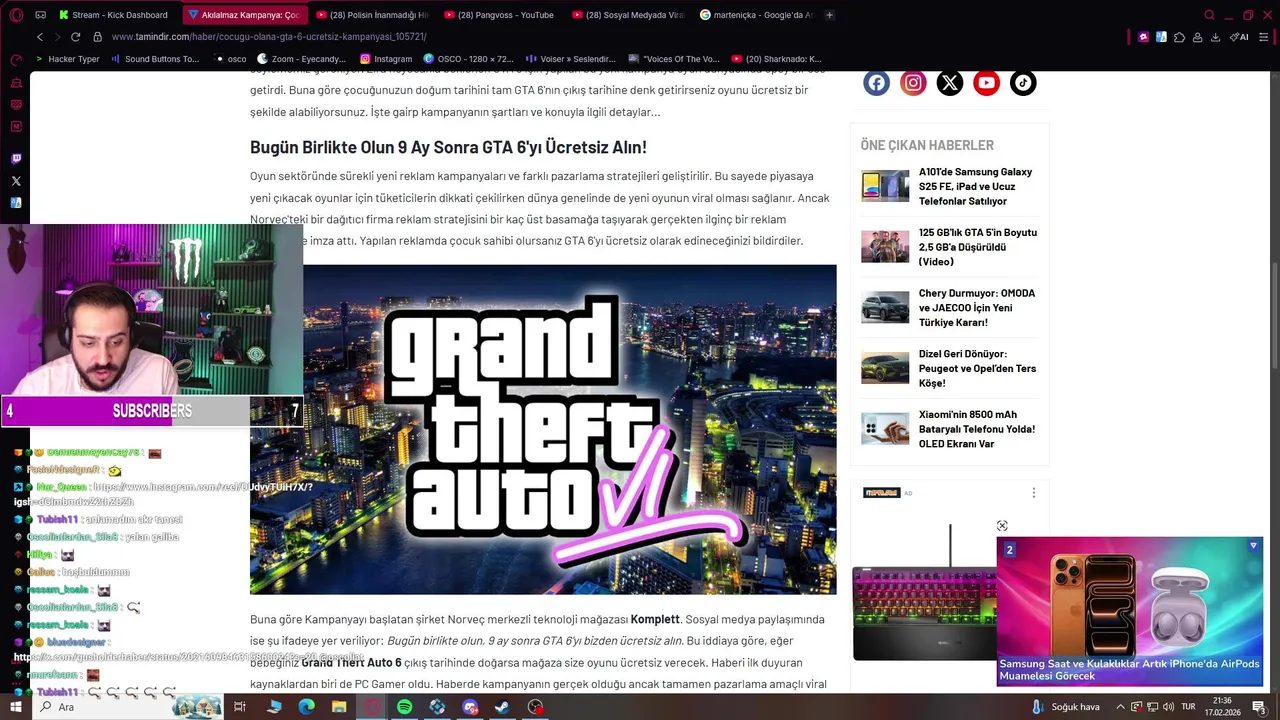Open the ad options three-dot menu
Image resolution: width=1280 pixels, height=720 pixels.
pos(1033,493)
